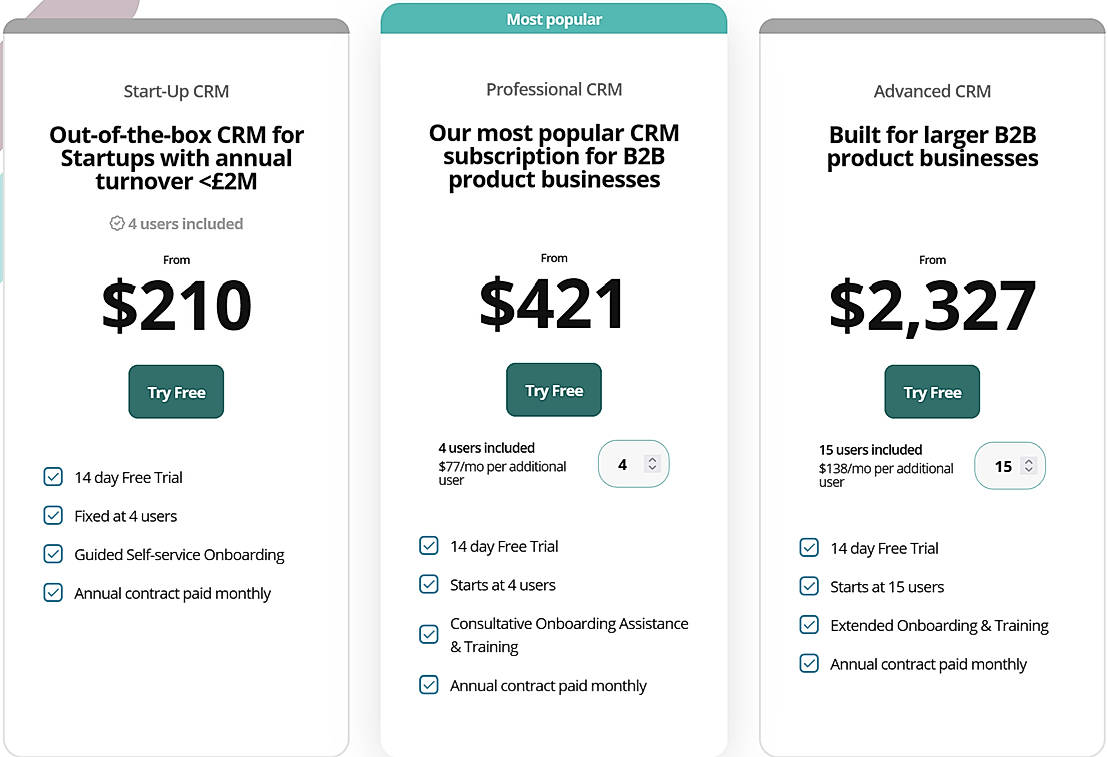Viewport: 1108px width, 757px height.
Task: Click checkmark icon next to Starts at 4 users
Action: pyautogui.click(x=429, y=584)
